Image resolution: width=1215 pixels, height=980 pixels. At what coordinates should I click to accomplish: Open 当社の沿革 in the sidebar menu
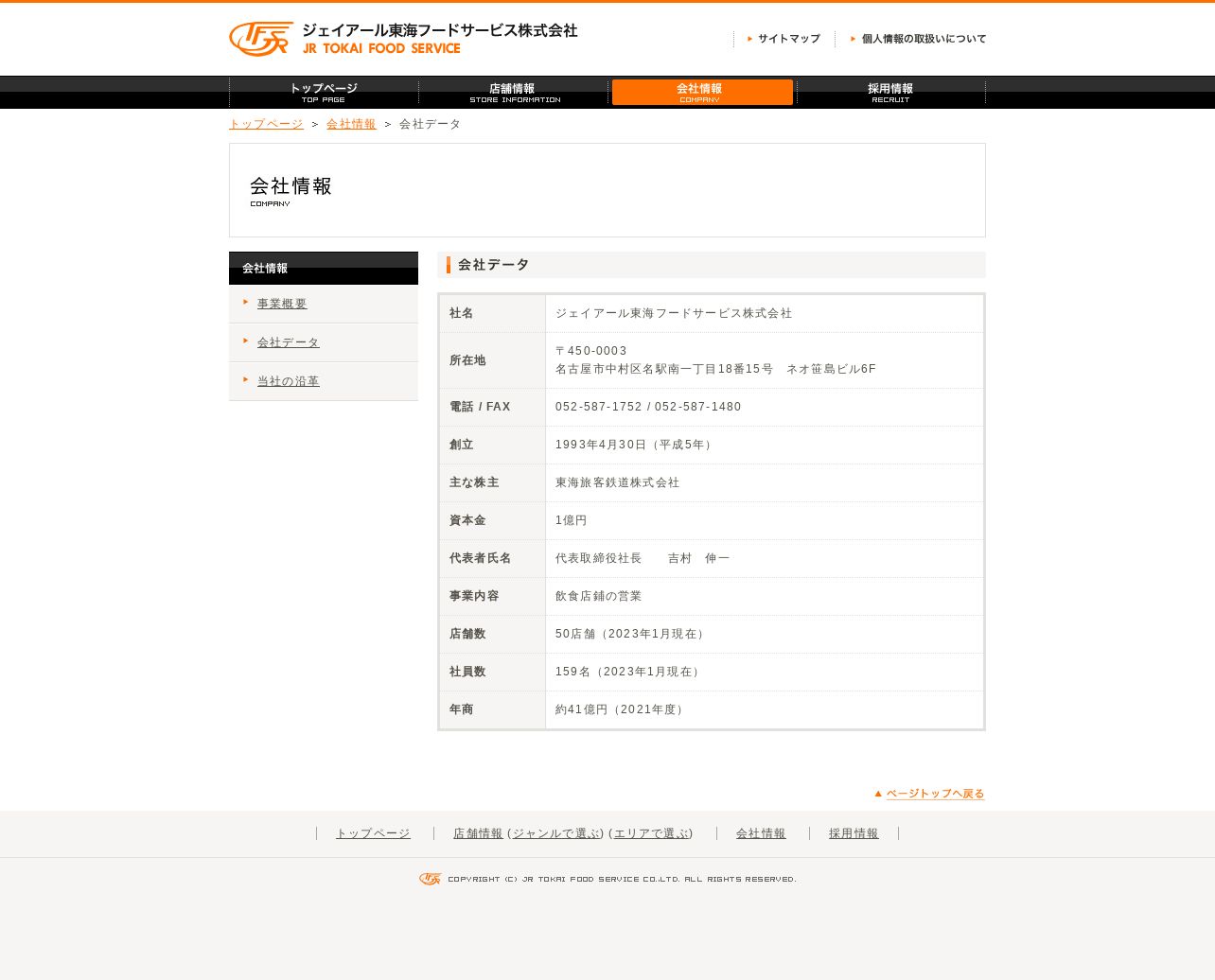click(289, 381)
